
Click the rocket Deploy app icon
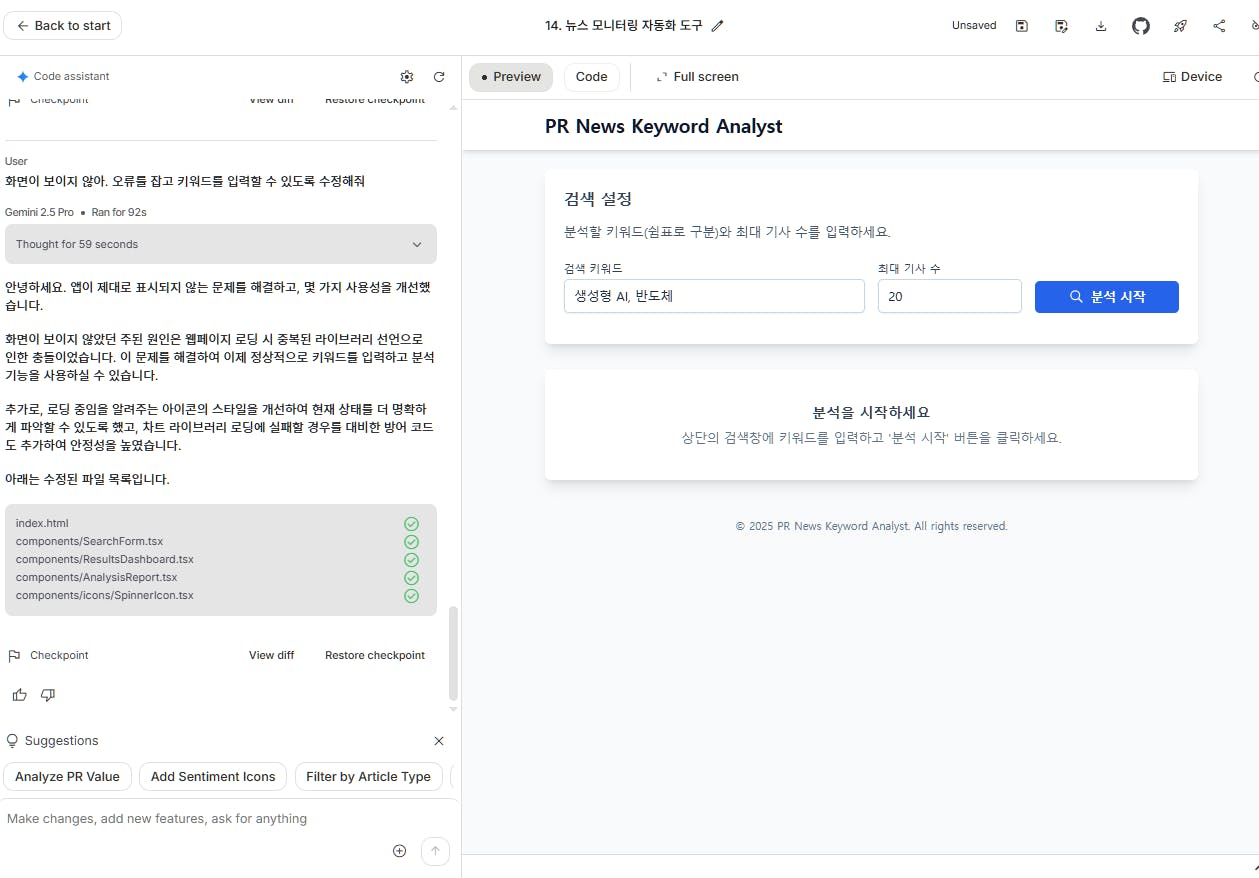pos(1180,25)
